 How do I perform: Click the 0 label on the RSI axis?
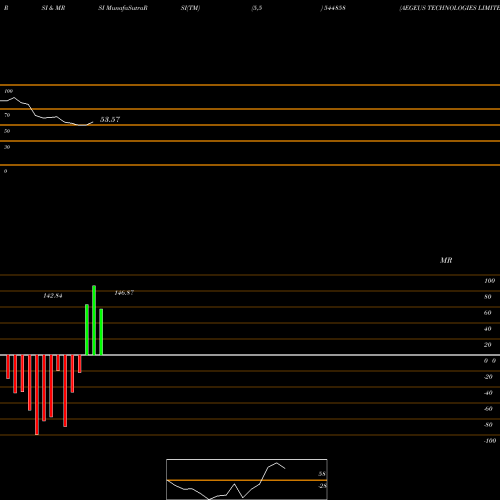5,171
